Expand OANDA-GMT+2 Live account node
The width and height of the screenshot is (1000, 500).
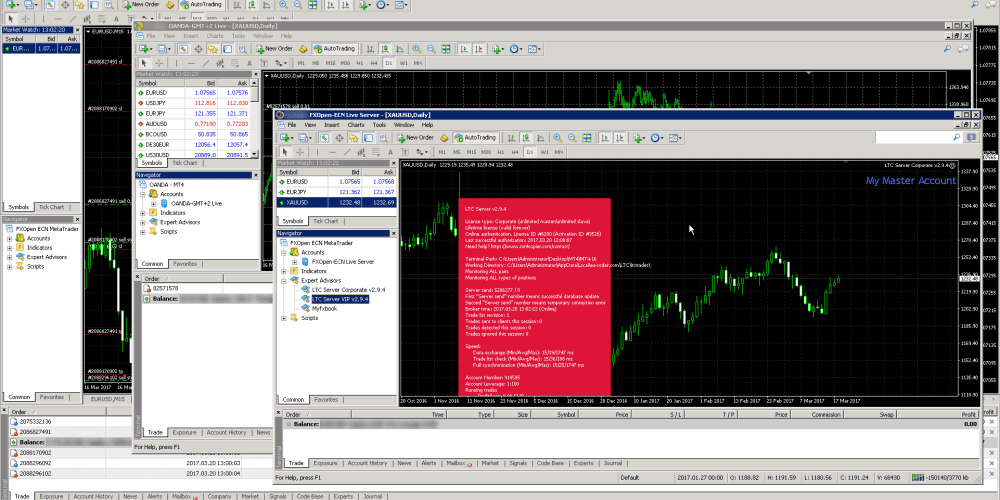(x=153, y=203)
